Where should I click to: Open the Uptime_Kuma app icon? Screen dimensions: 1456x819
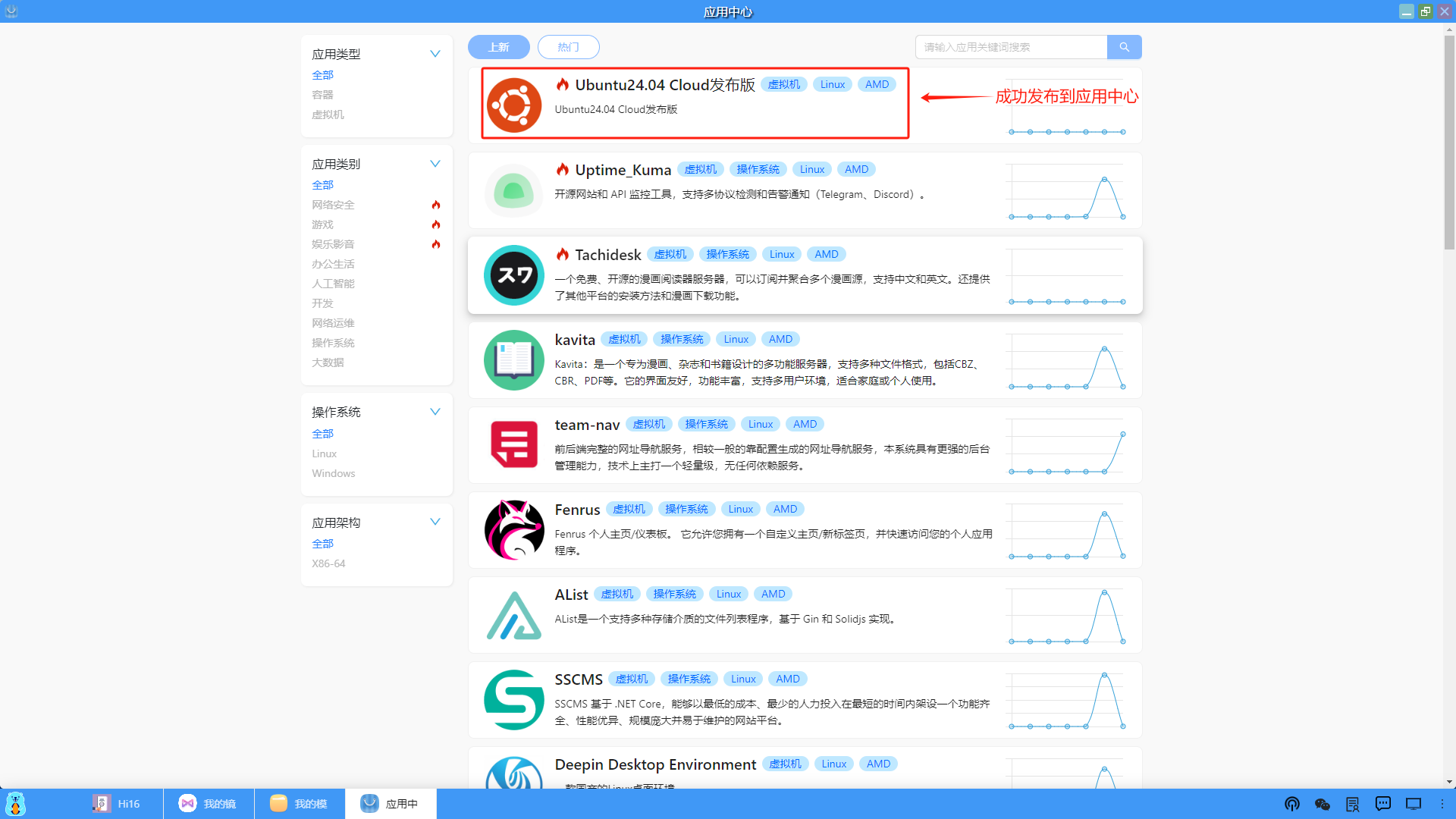[x=513, y=190]
